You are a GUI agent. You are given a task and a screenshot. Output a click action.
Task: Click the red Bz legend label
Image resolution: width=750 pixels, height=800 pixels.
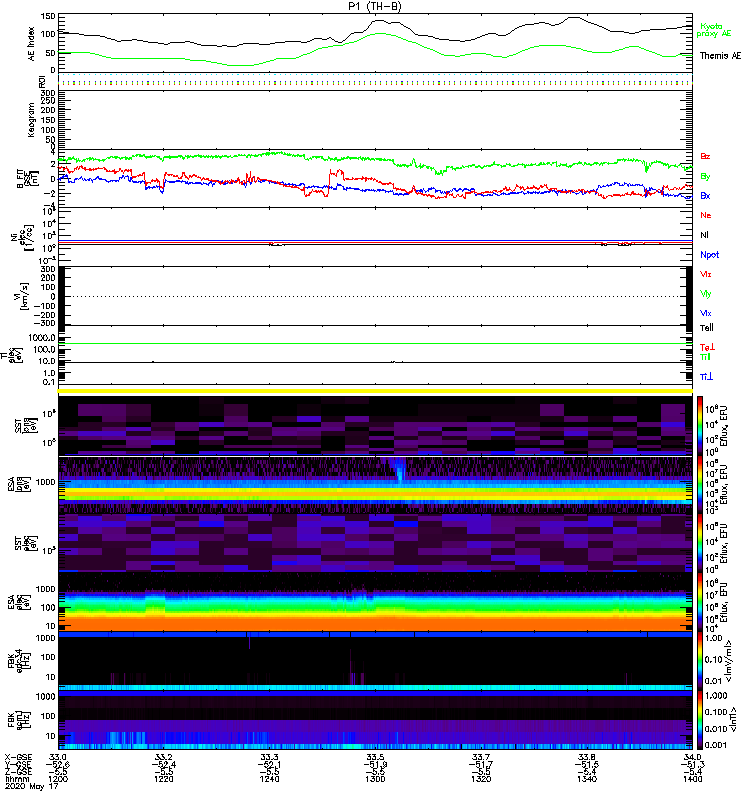pyautogui.click(x=705, y=156)
